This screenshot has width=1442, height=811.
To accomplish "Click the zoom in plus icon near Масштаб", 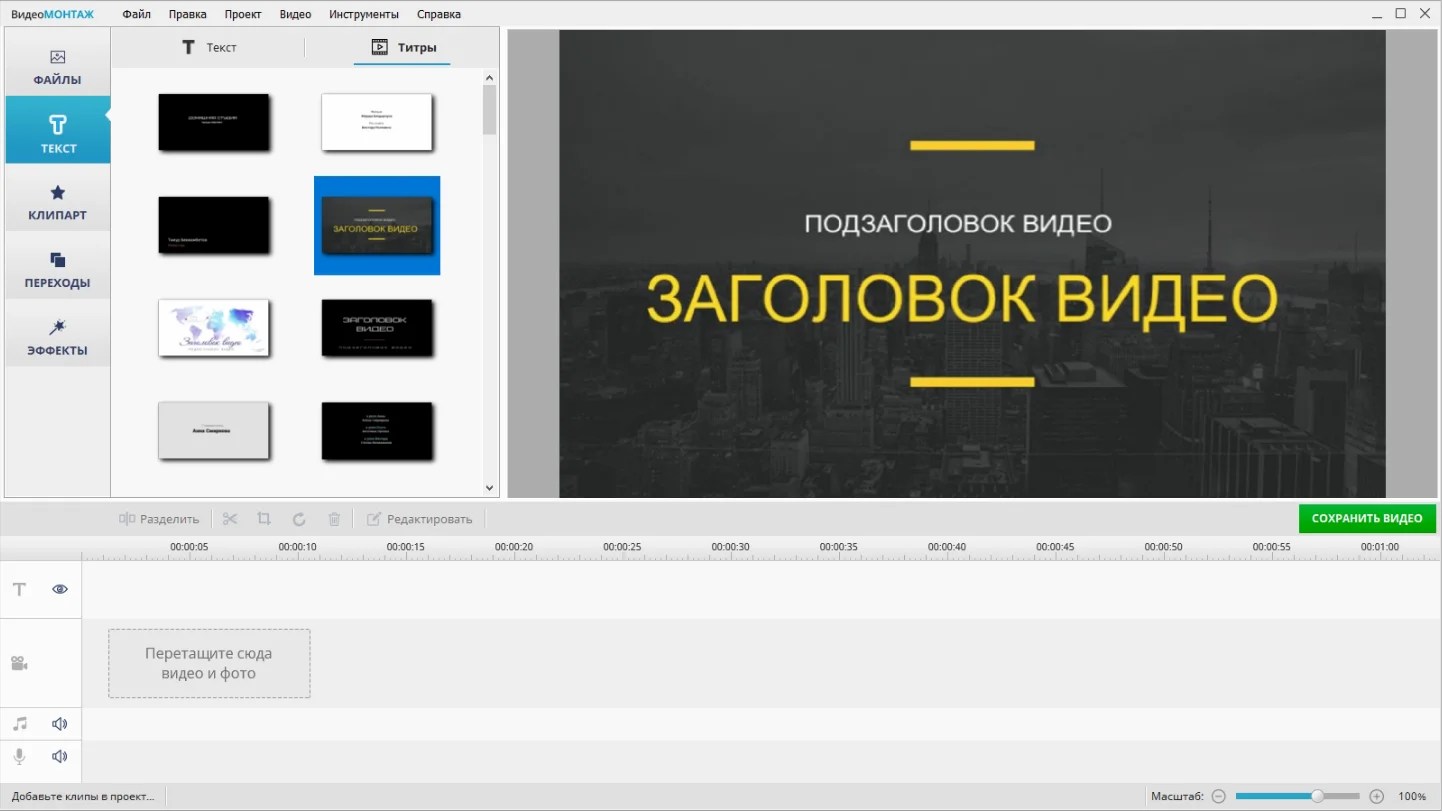I will click(x=1377, y=797).
